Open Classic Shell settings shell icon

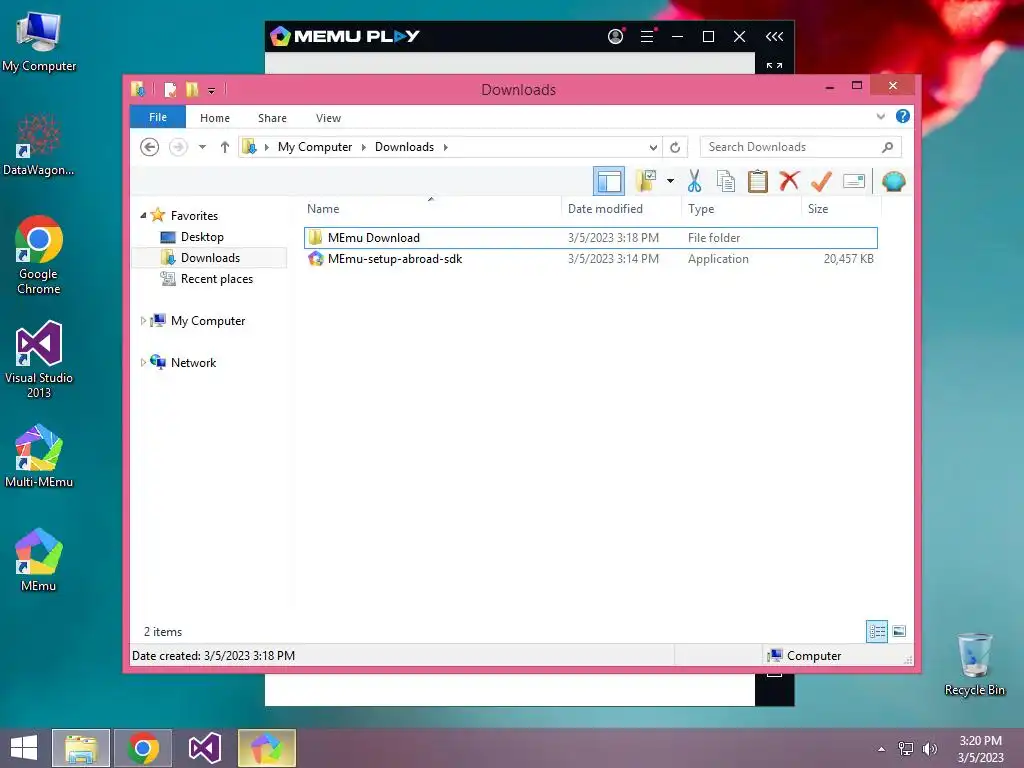point(893,181)
